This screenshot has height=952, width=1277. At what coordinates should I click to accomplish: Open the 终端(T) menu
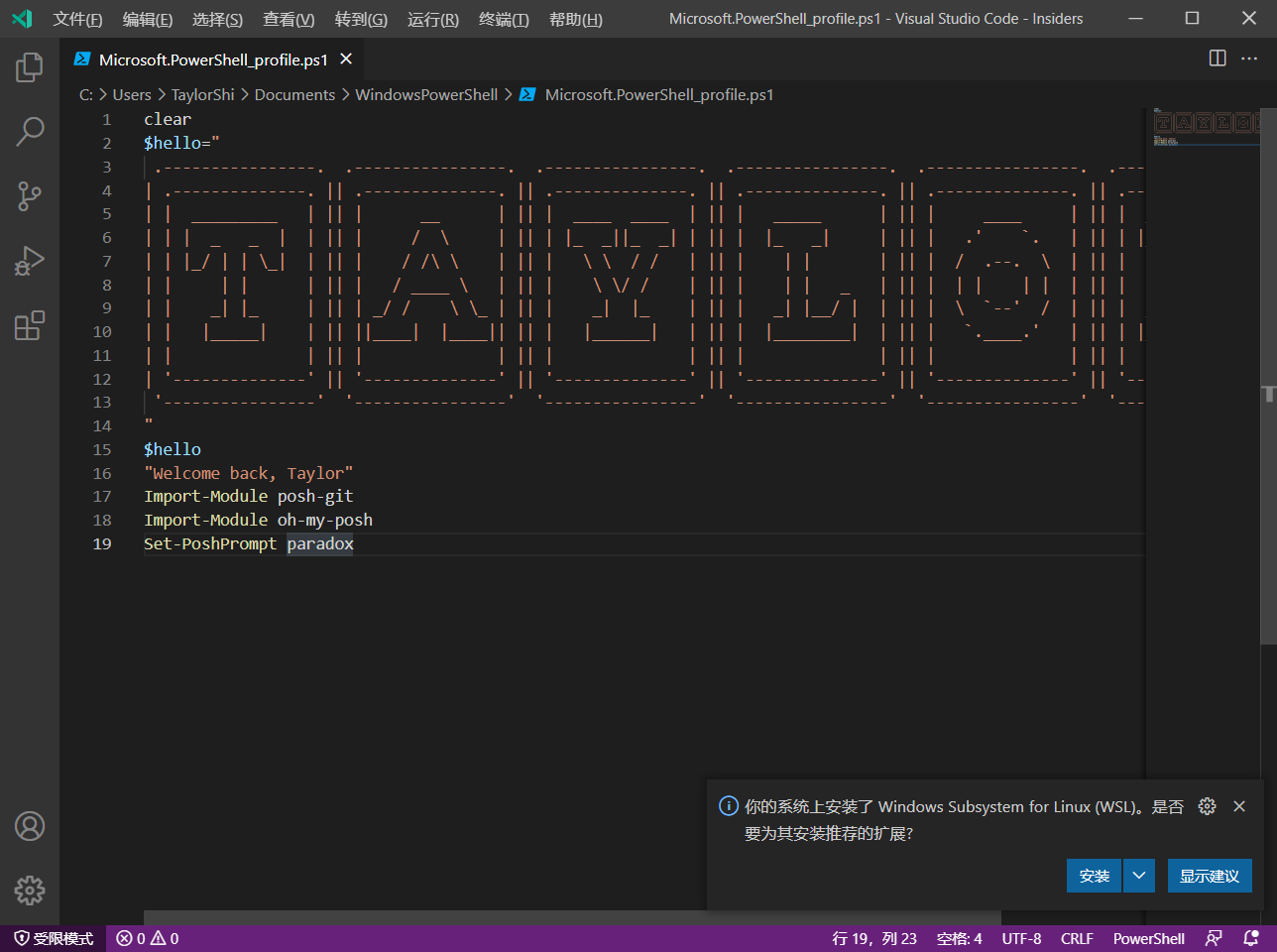(504, 19)
